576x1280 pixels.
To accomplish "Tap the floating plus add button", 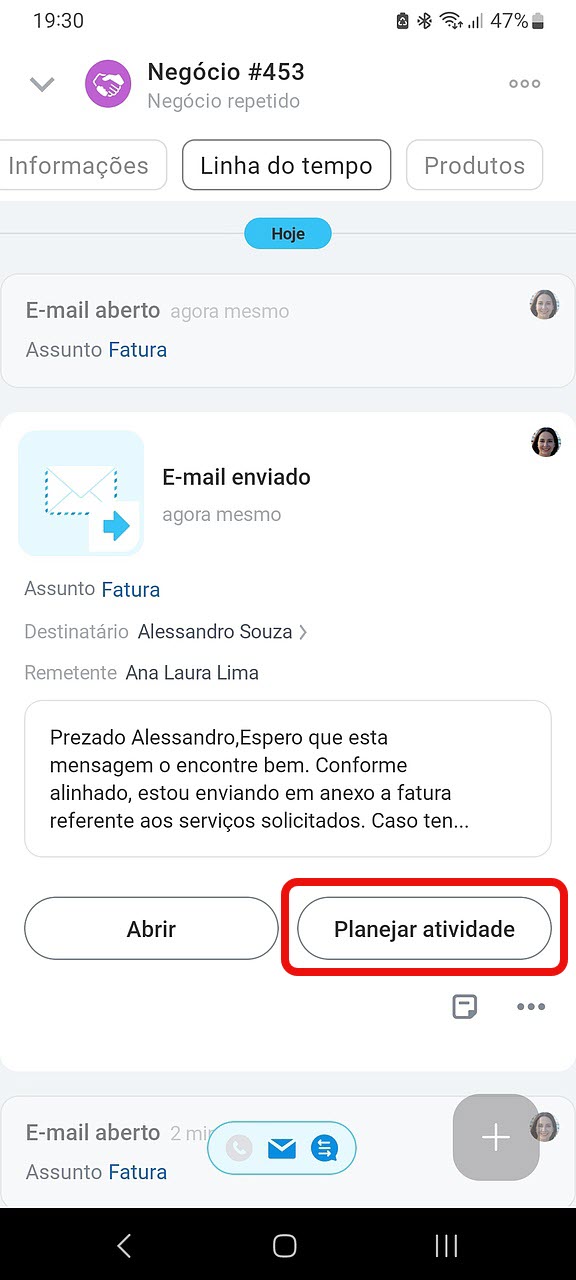I will coord(496,1137).
